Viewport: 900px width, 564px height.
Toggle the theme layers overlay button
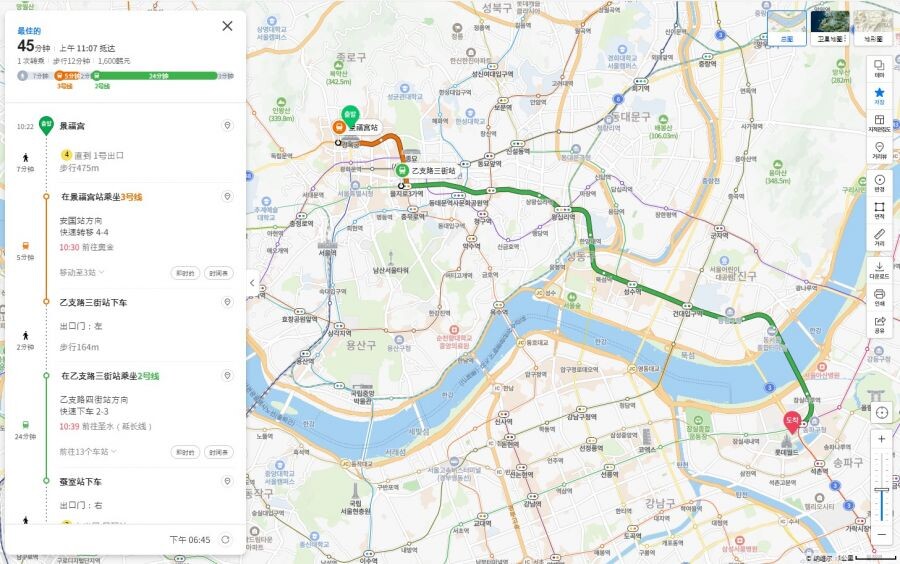[x=879, y=68]
